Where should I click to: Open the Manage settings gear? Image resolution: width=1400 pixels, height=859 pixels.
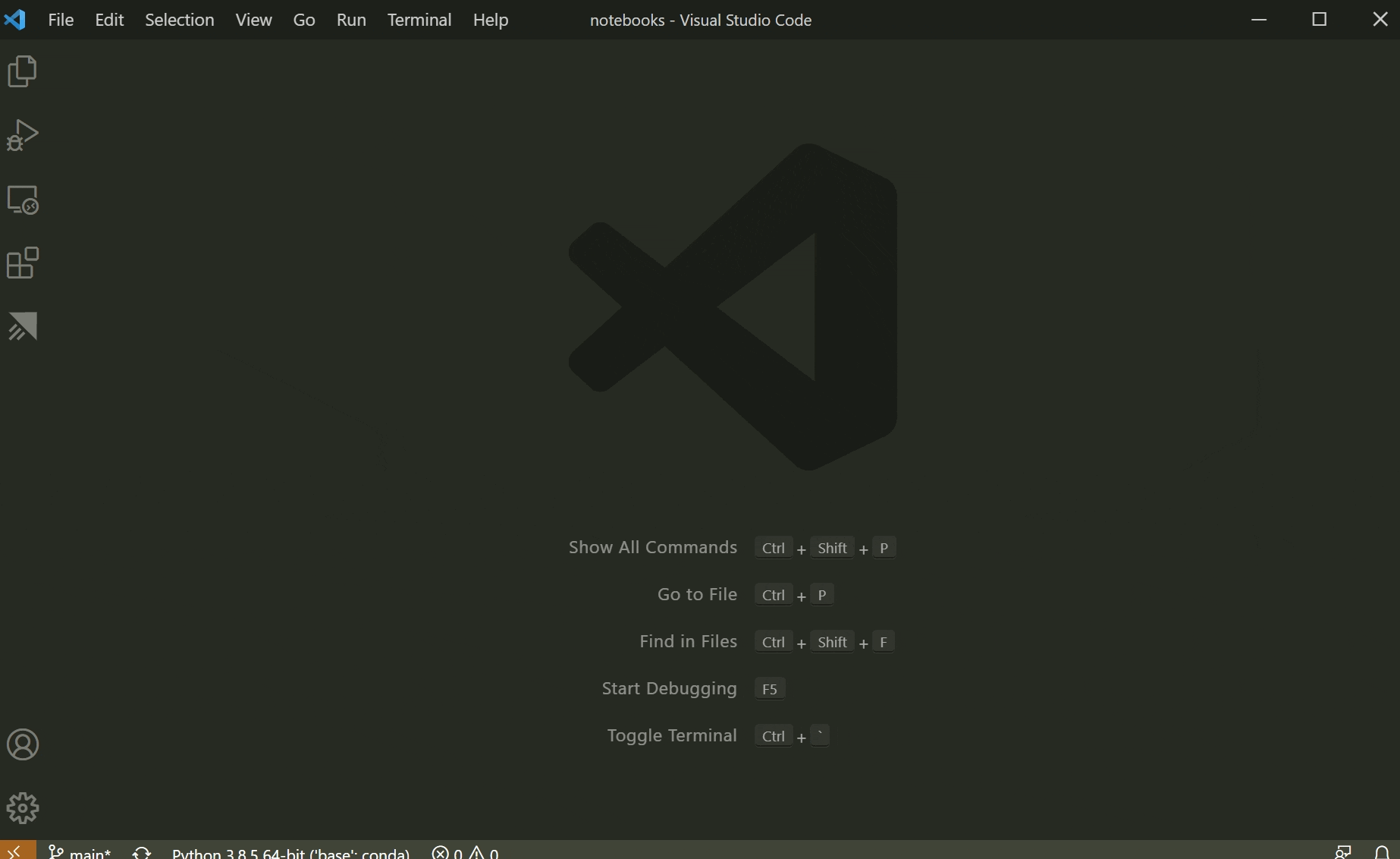click(23, 807)
